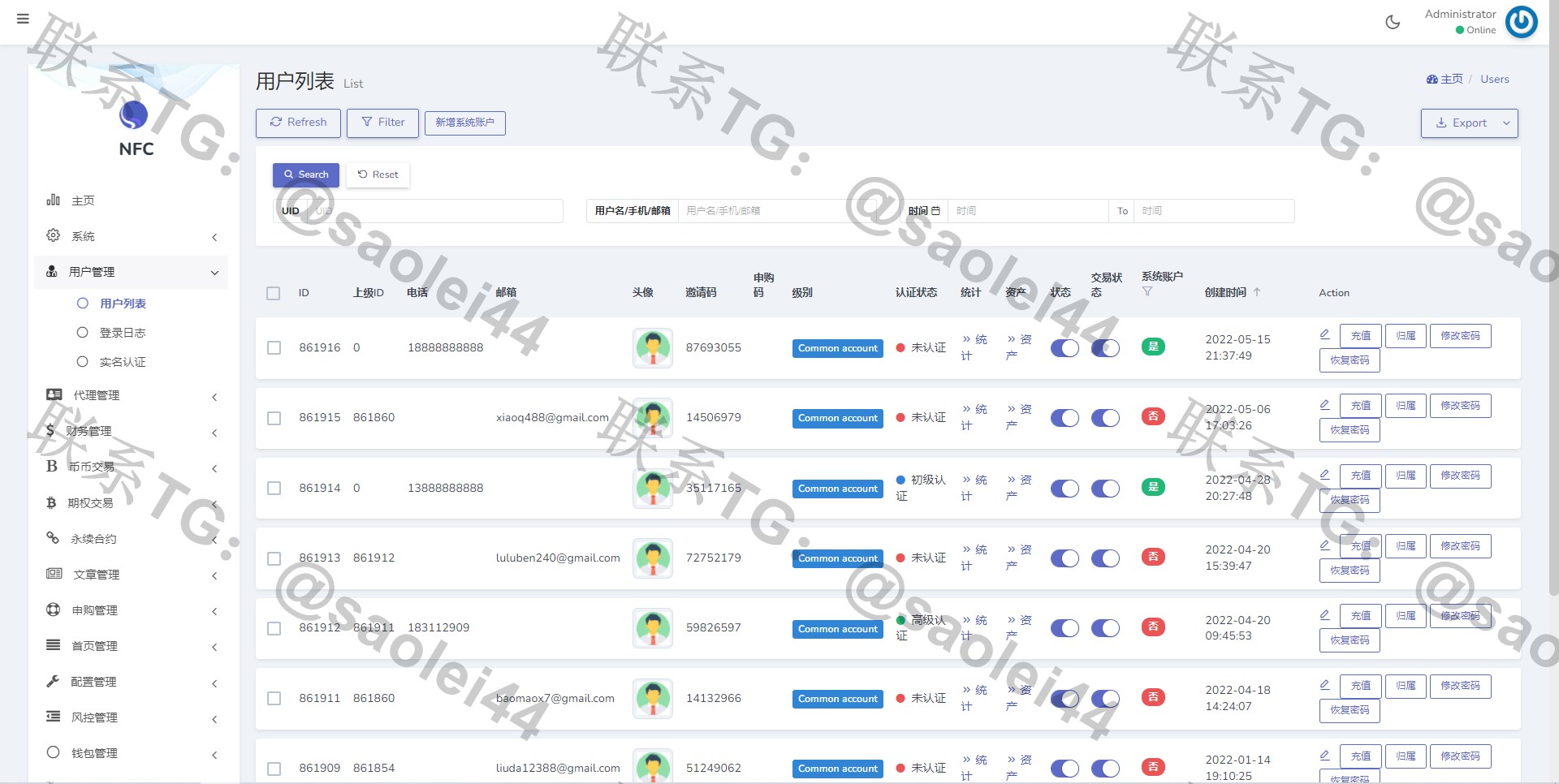
Task: Go to 主页 in the sidebar
Action: point(83,200)
